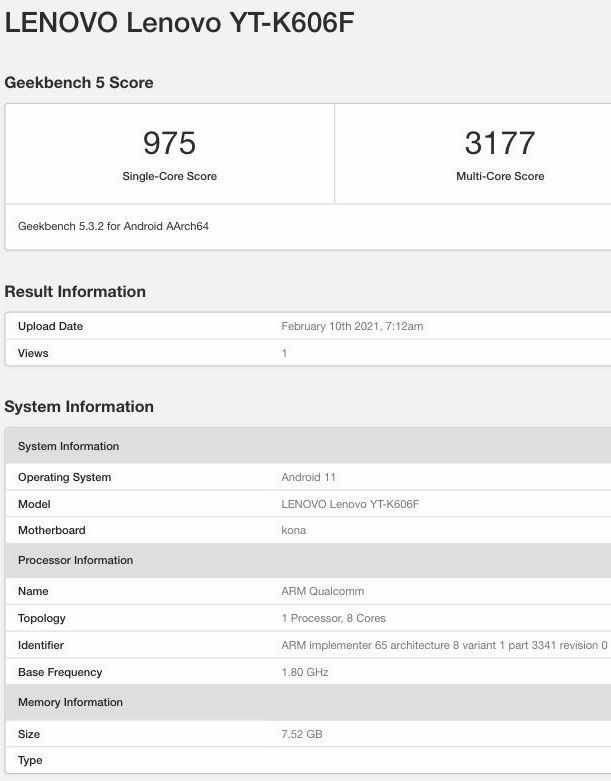Click the Base Frequency row label

click(x=60, y=672)
